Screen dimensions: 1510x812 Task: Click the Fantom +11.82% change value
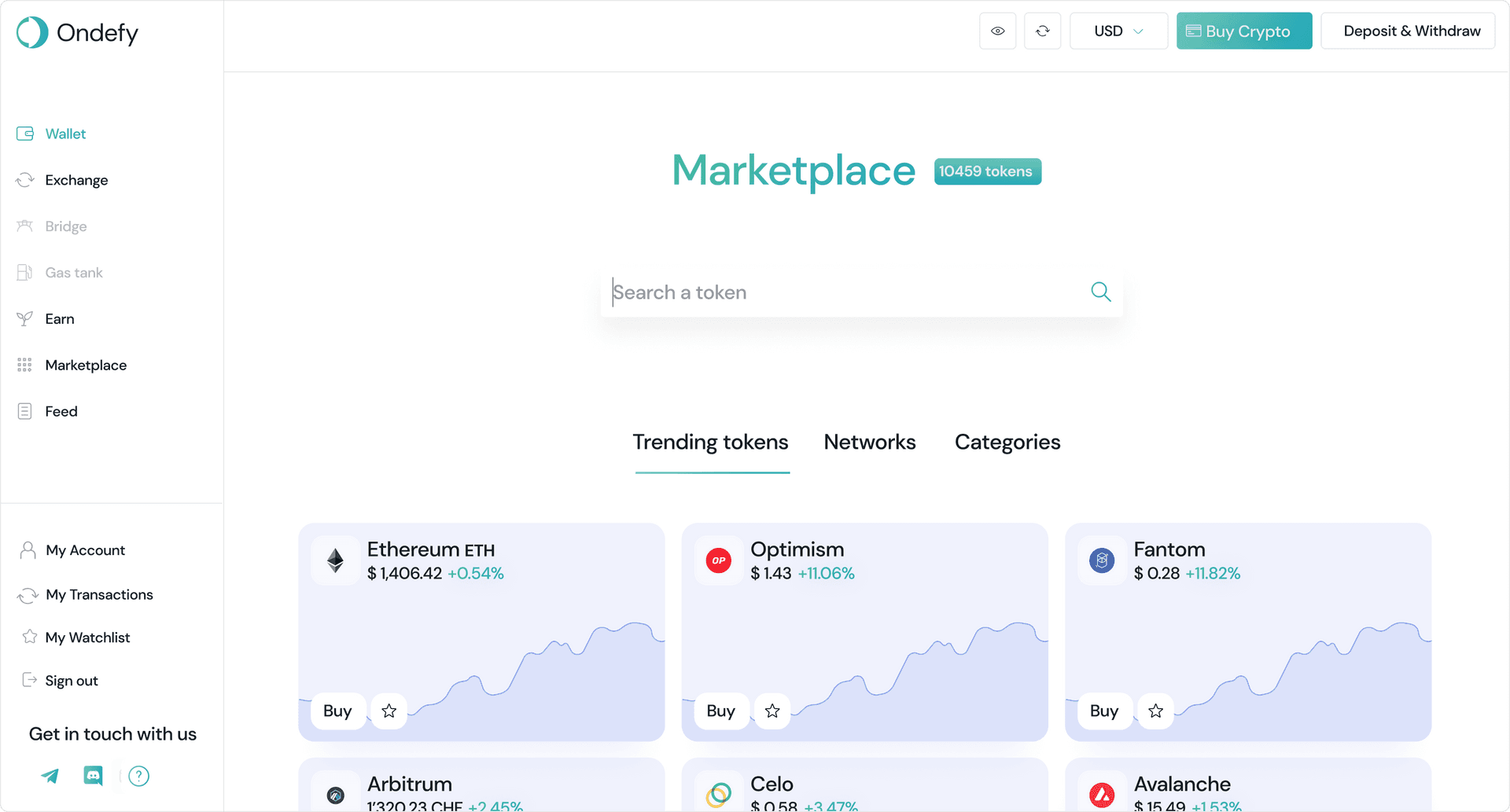[x=1213, y=574]
